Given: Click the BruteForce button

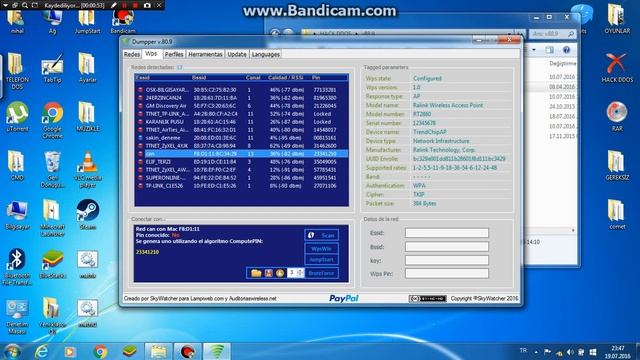Looking at the screenshot, I should (x=321, y=273).
